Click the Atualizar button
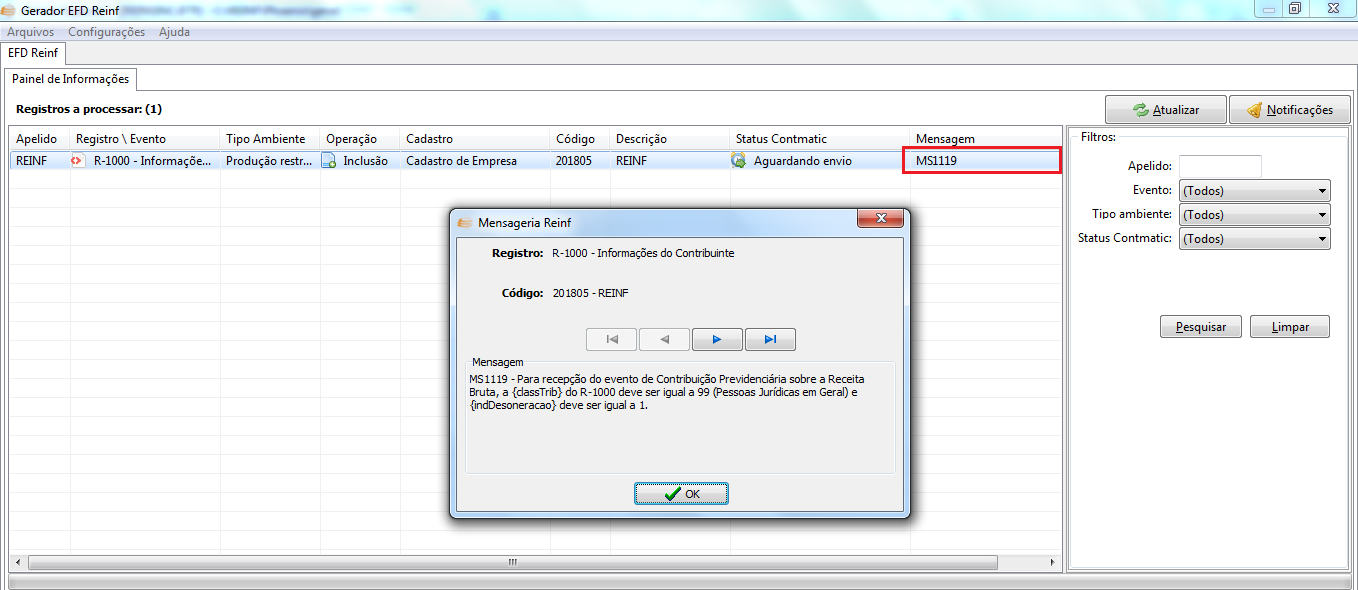Viewport: 1358px width, 590px height. pyautogui.click(x=1165, y=110)
